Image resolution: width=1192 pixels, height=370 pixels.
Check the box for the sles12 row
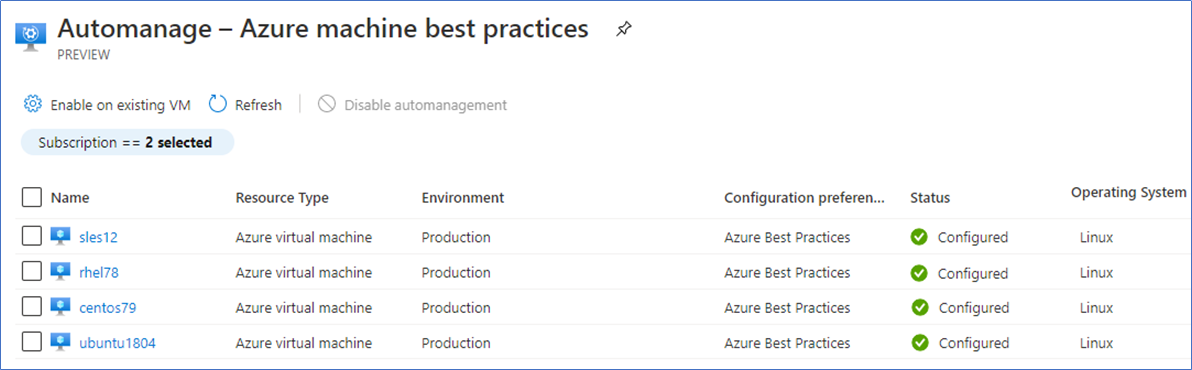click(x=31, y=237)
